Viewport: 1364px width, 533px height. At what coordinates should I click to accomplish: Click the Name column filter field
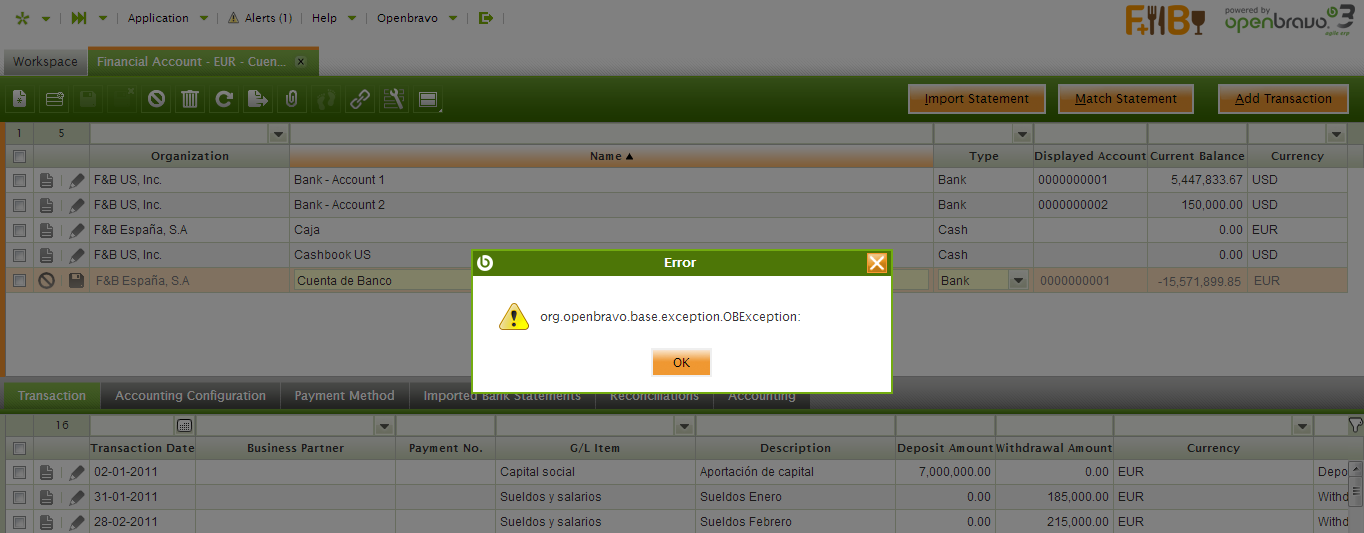[x=611, y=134]
